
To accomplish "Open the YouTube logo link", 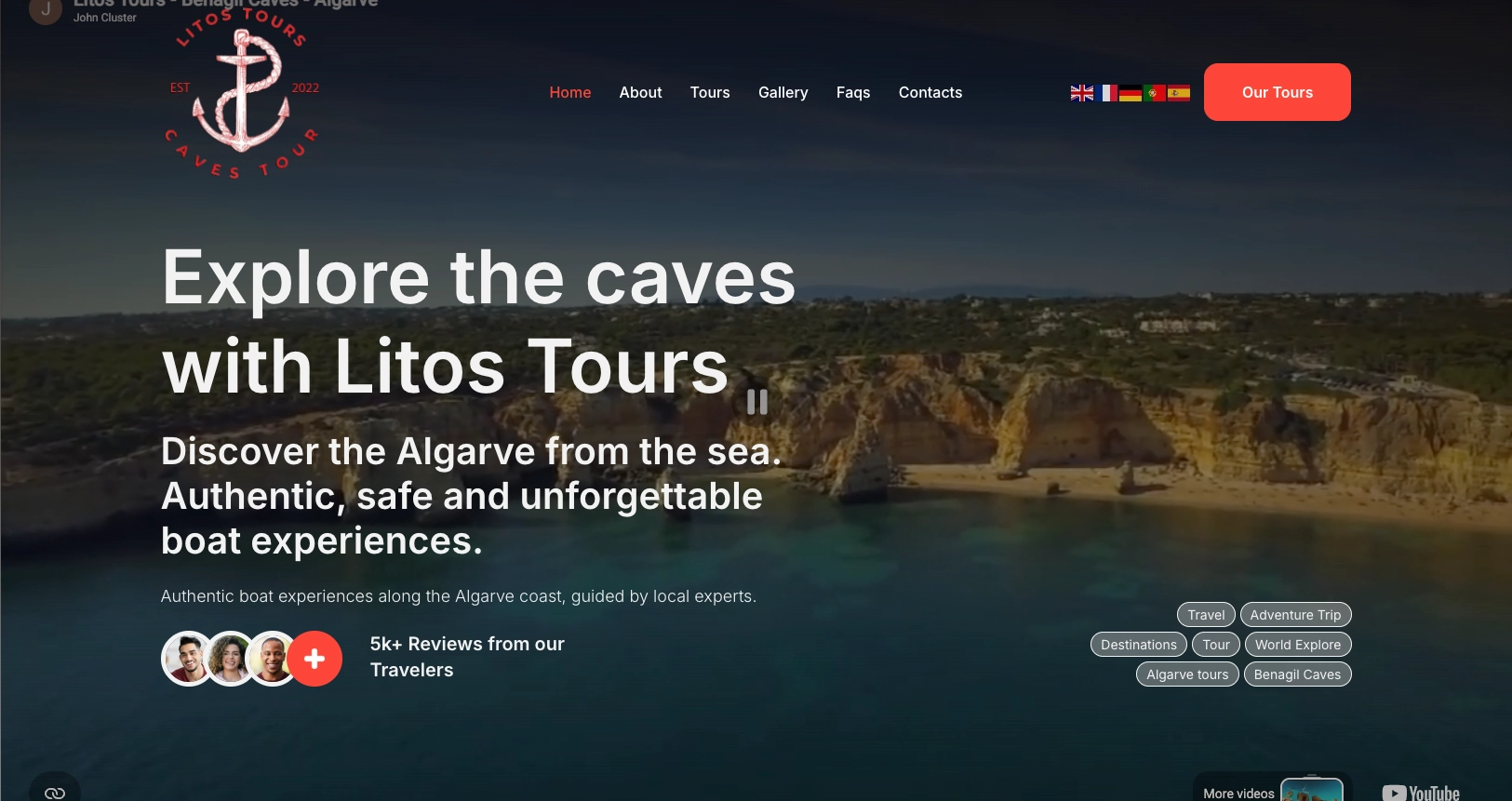I will [x=1421, y=793].
